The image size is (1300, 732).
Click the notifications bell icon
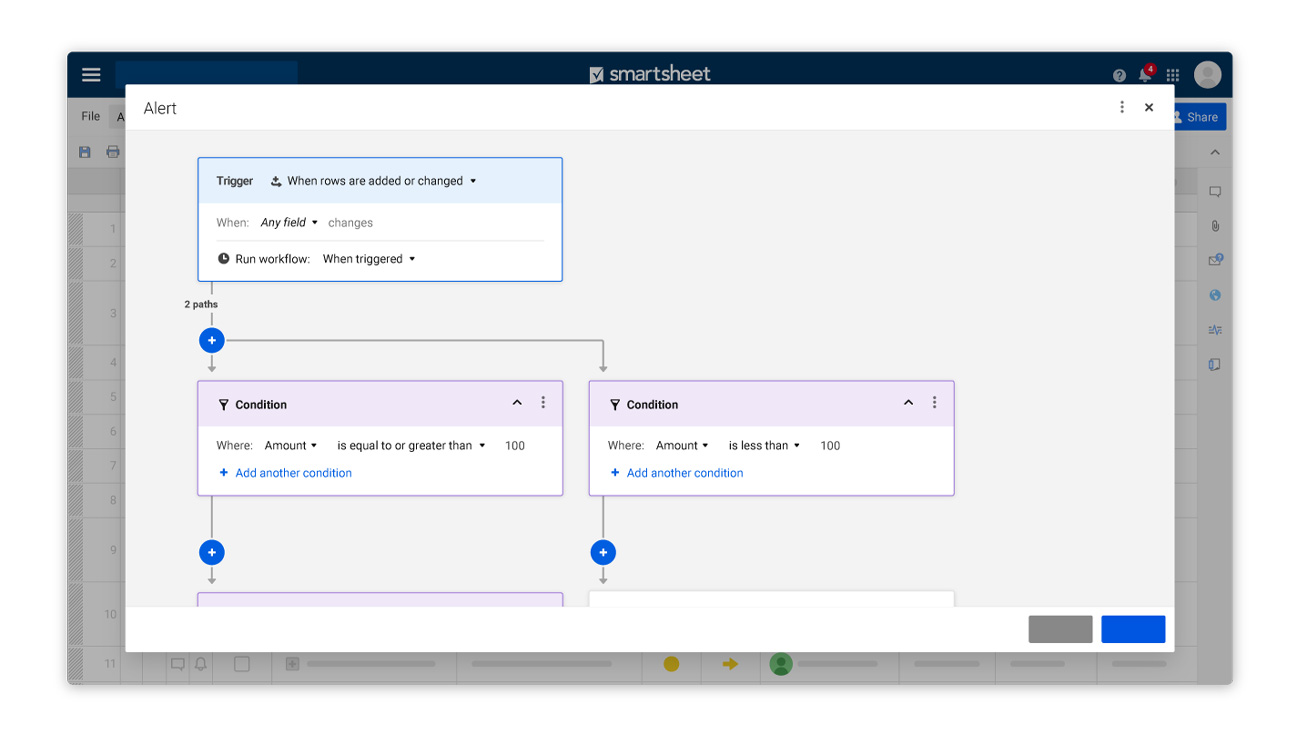point(1145,75)
